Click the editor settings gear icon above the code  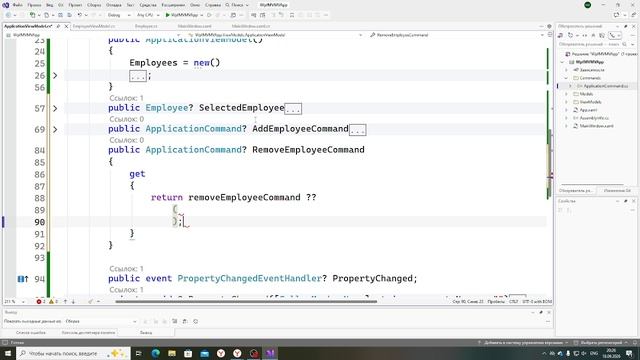[x=549, y=26]
